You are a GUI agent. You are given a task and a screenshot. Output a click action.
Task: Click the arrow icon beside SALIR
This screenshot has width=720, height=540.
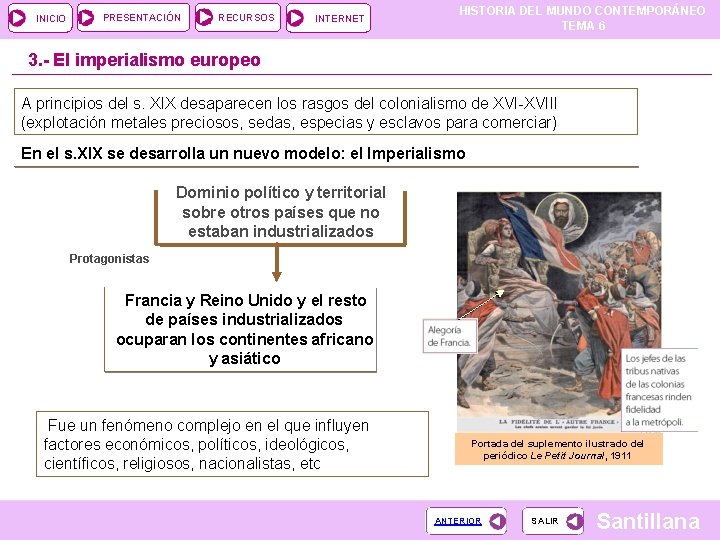(574, 521)
